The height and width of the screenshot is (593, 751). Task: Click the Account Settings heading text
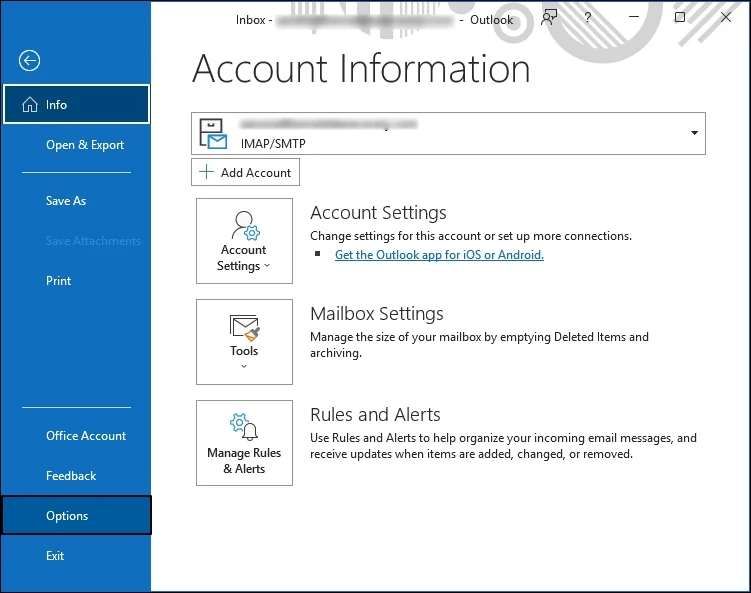pyautogui.click(x=378, y=212)
